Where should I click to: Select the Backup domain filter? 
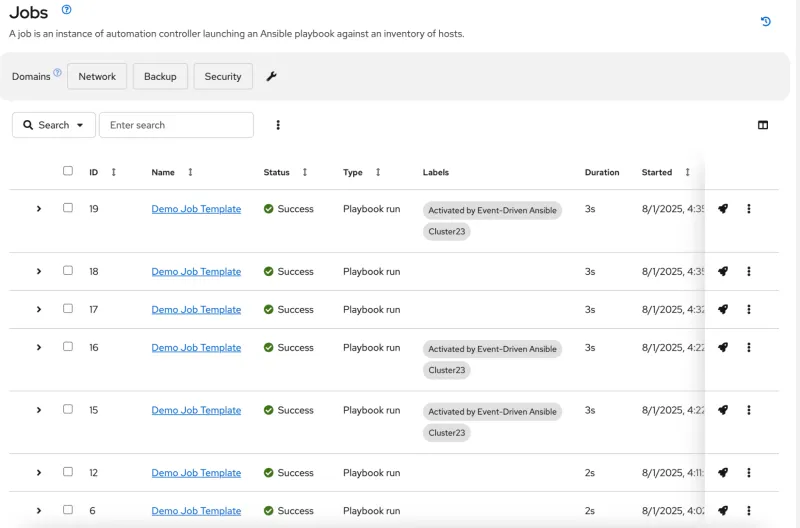click(160, 77)
